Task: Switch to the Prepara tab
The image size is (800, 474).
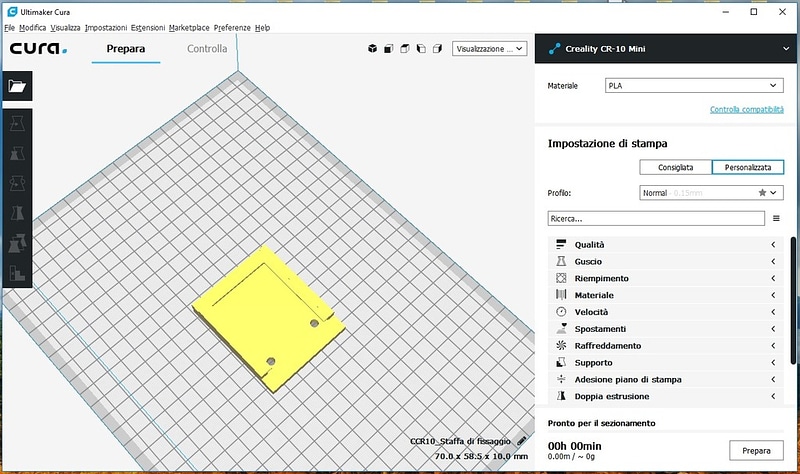Action: click(x=126, y=49)
